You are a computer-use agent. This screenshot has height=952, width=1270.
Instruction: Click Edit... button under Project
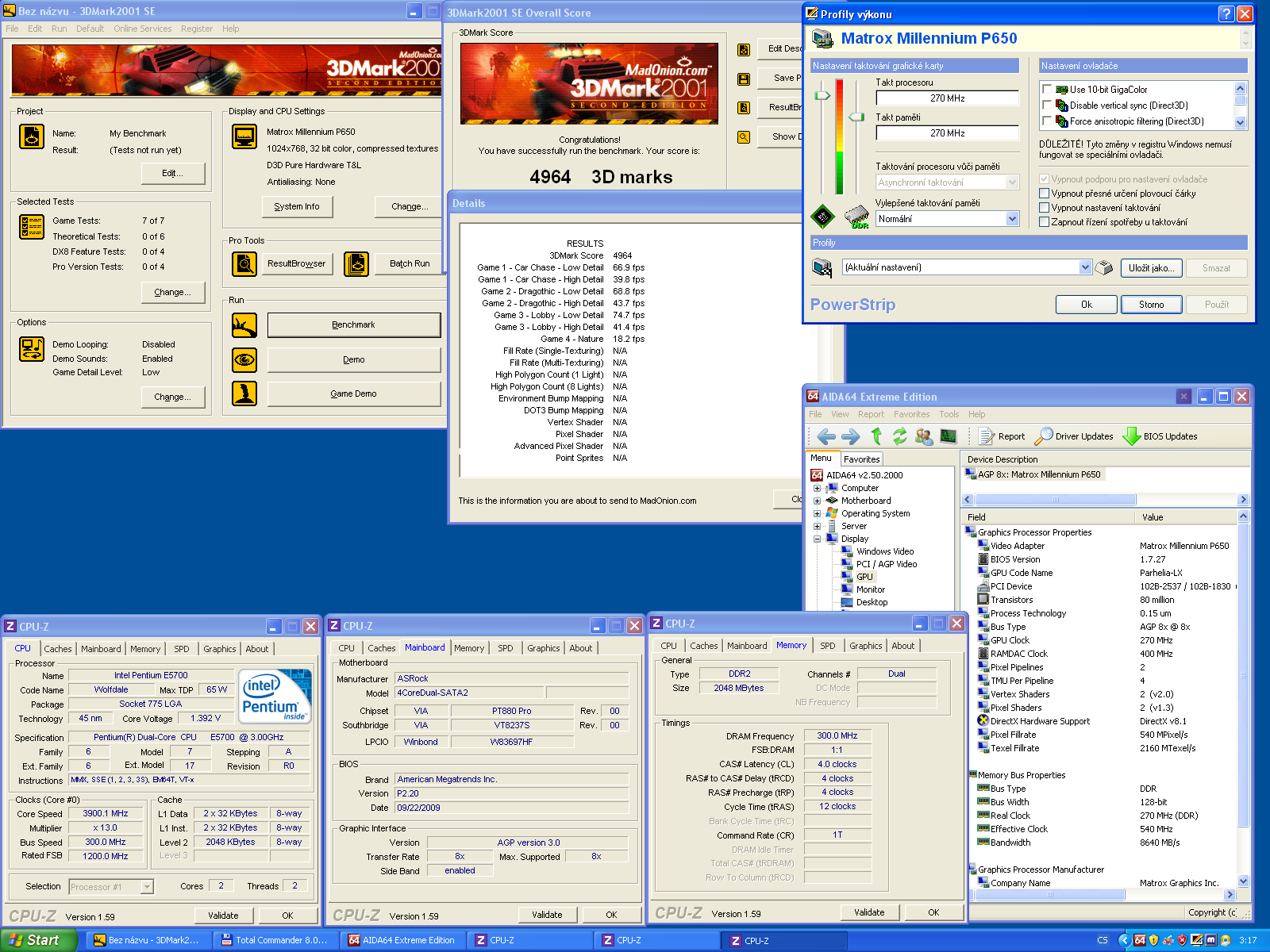pyautogui.click(x=173, y=173)
